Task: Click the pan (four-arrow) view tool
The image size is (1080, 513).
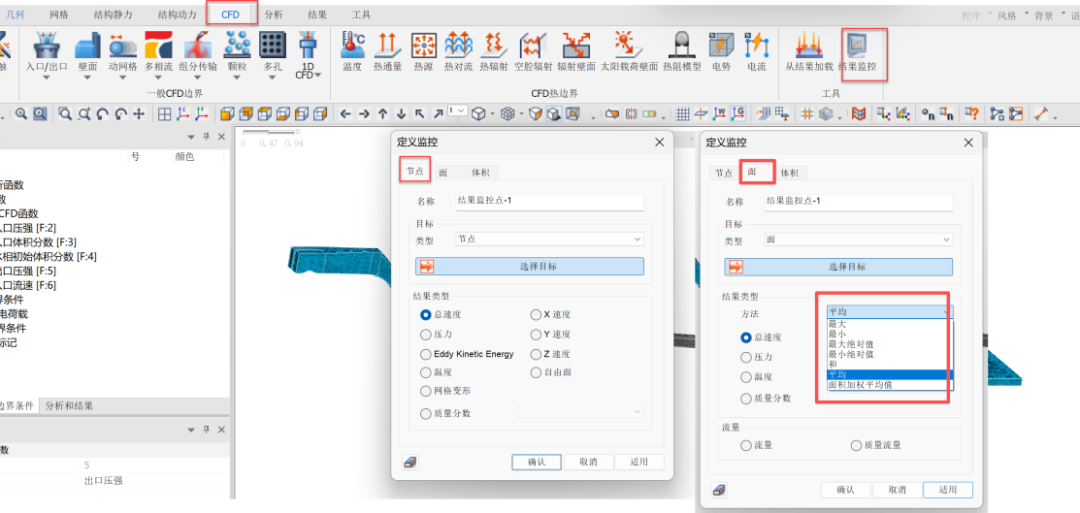Action: (138, 114)
